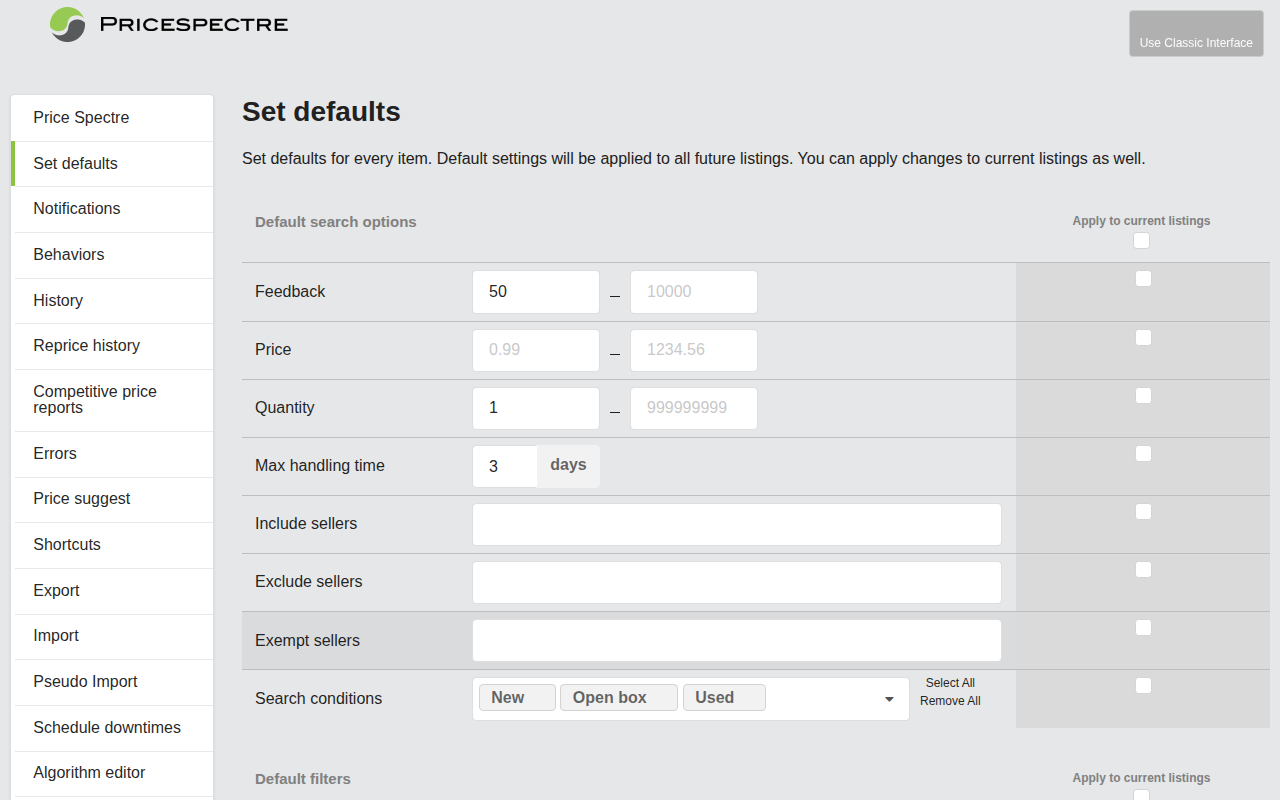
Task: Select Import in the sidebar
Action: coord(55,636)
